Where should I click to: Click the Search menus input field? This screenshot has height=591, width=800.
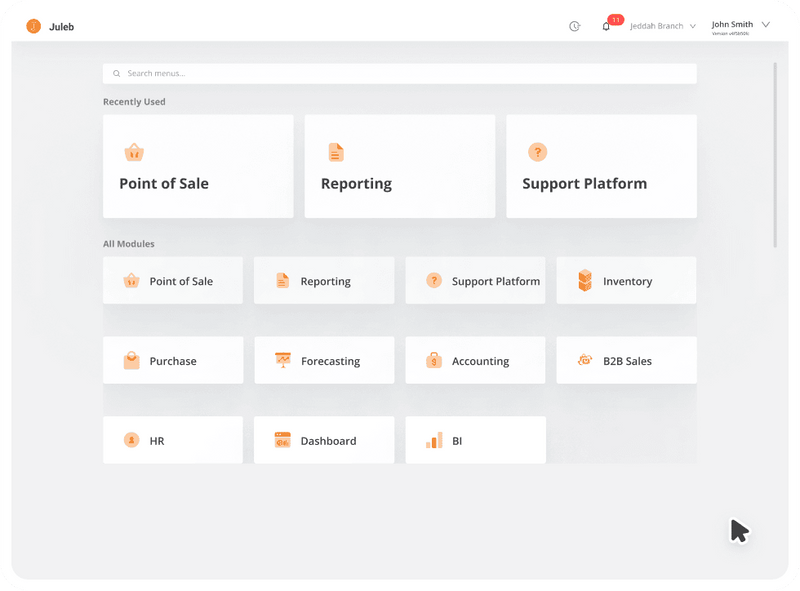(x=400, y=74)
